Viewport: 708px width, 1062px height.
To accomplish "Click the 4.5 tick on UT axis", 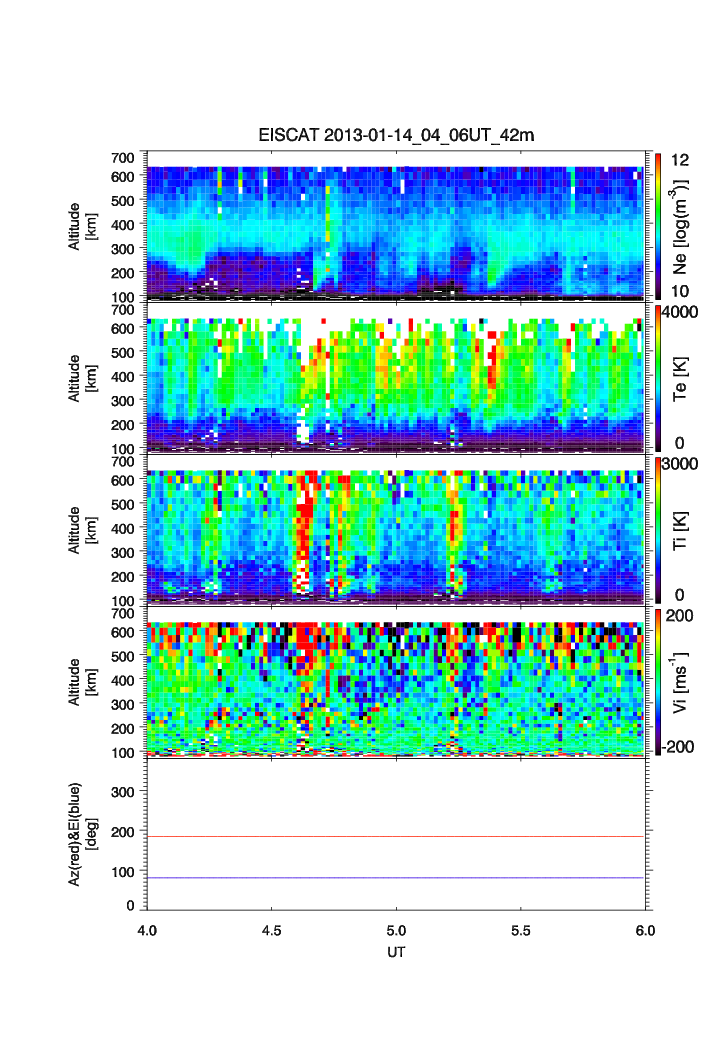I will pos(272,931).
